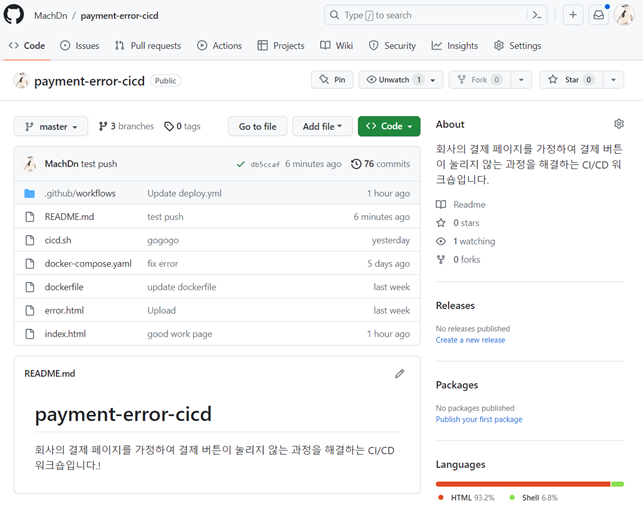The width and height of the screenshot is (644, 507).
Task: Click the MachDn author name in commit row
Action: 62,164
